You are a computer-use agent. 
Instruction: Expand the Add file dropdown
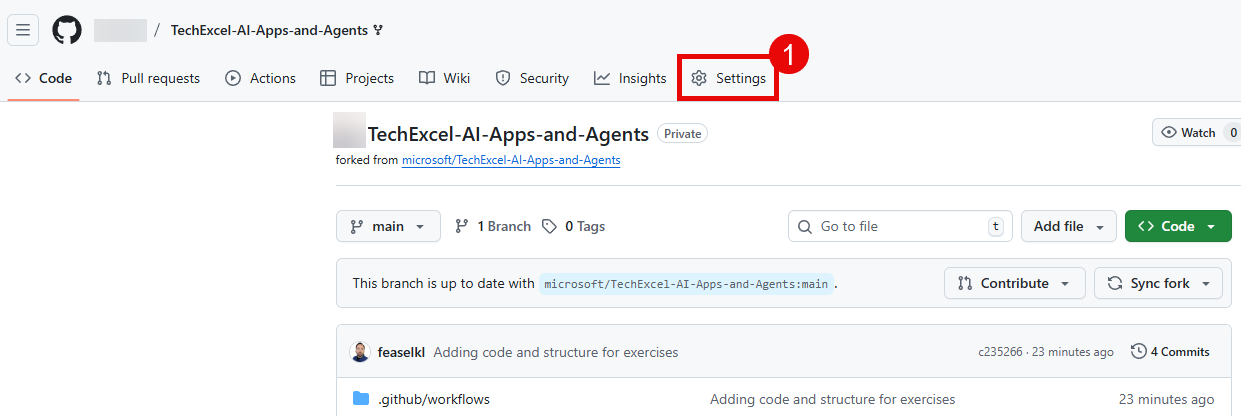(x=1068, y=226)
